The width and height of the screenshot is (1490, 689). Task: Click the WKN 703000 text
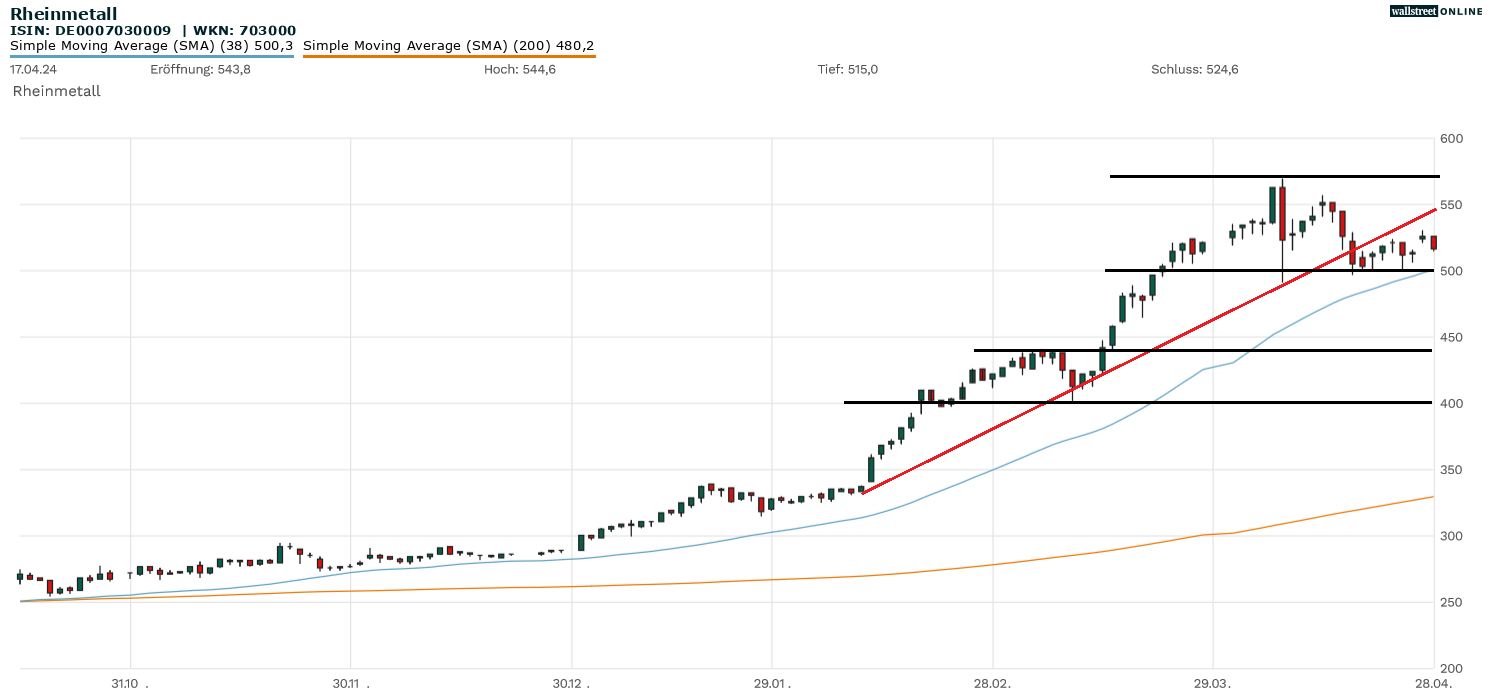pyautogui.click(x=244, y=31)
